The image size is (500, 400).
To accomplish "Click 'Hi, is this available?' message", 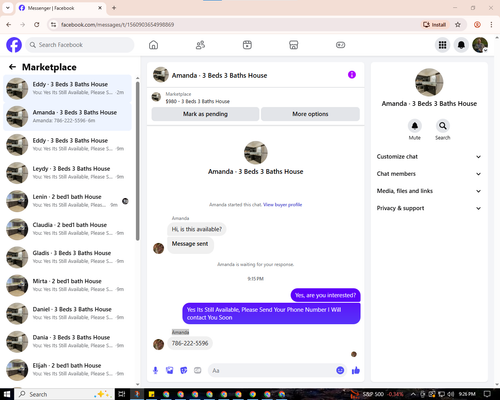I will click(197, 229).
